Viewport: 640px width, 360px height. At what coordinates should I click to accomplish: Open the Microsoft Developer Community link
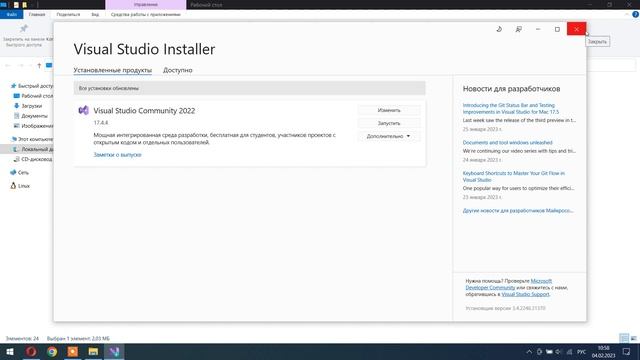tap(509, 284)
